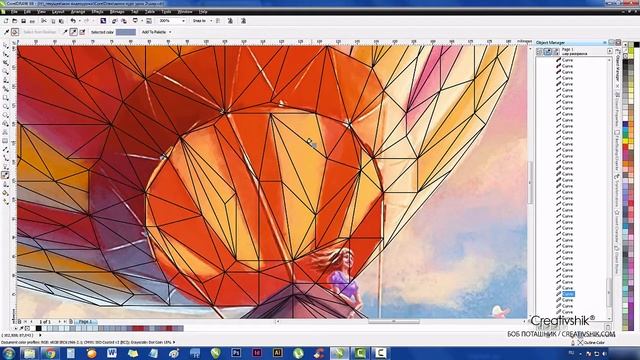Click the Welcome screen icon in toolbar
This screenshot has width=640, height=360.
149,20
